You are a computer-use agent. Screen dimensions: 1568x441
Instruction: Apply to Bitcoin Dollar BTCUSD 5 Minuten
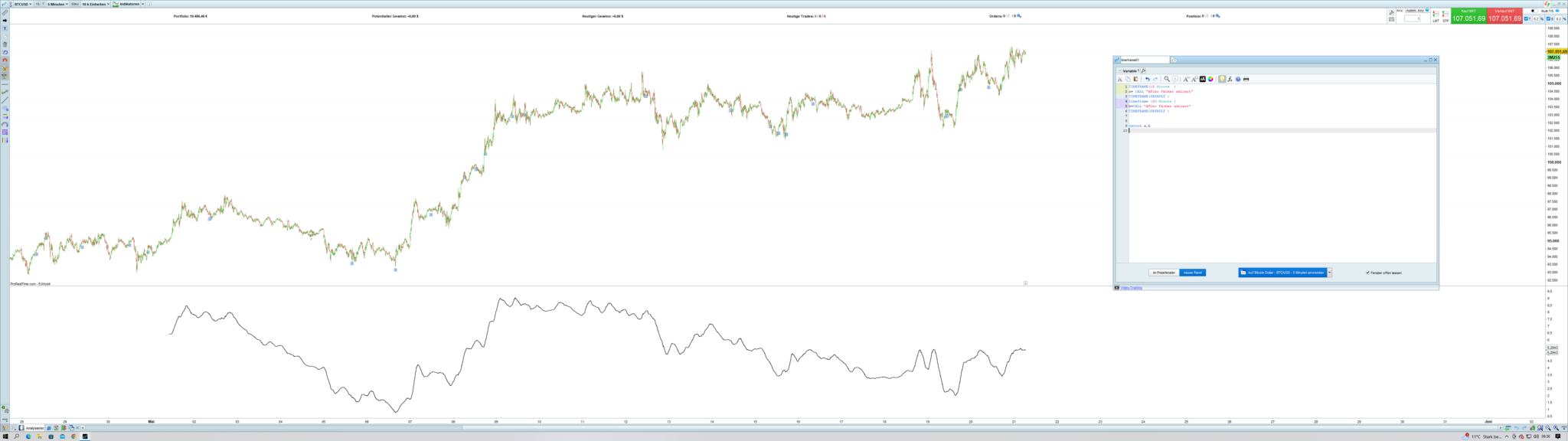pos(1282,273)
